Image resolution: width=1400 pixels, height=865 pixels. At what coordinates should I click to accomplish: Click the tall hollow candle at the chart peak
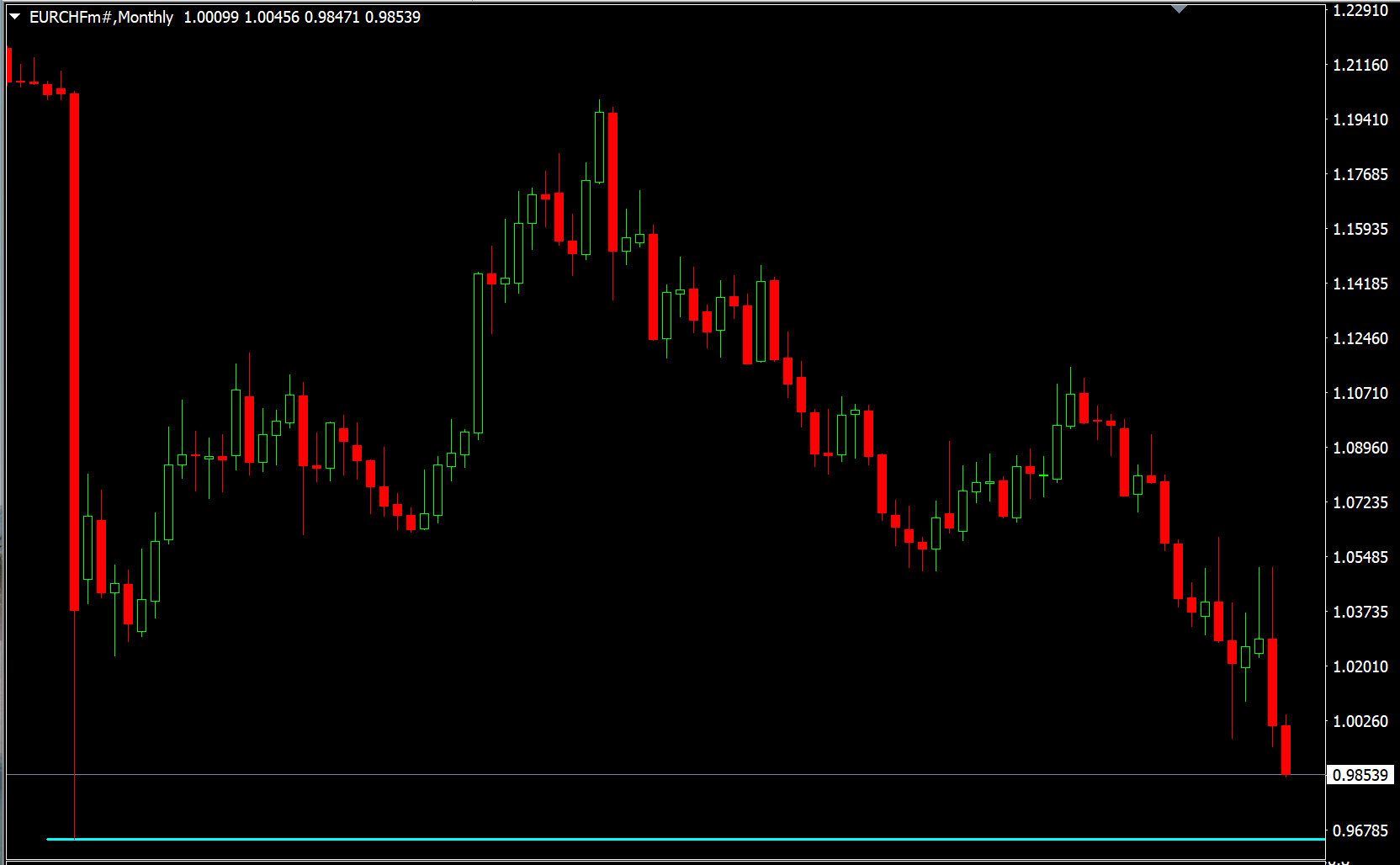tap(599, 147)
